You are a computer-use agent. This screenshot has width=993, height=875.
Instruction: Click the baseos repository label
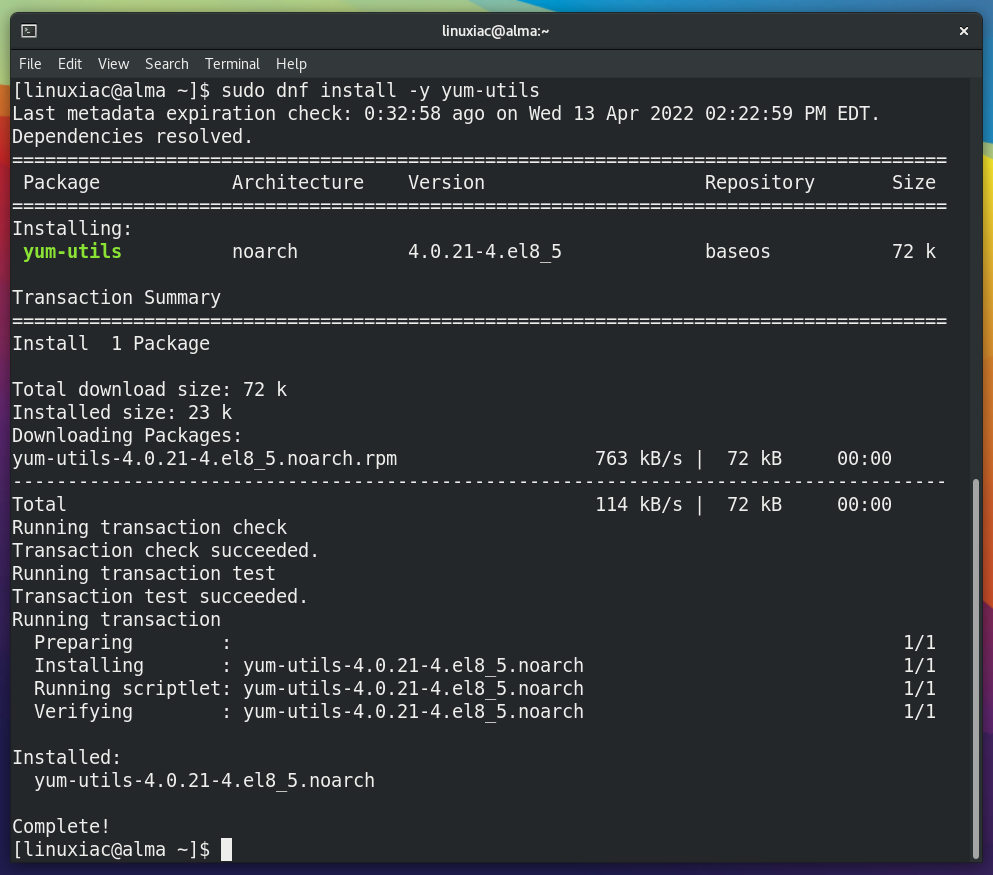coord(737,251)
